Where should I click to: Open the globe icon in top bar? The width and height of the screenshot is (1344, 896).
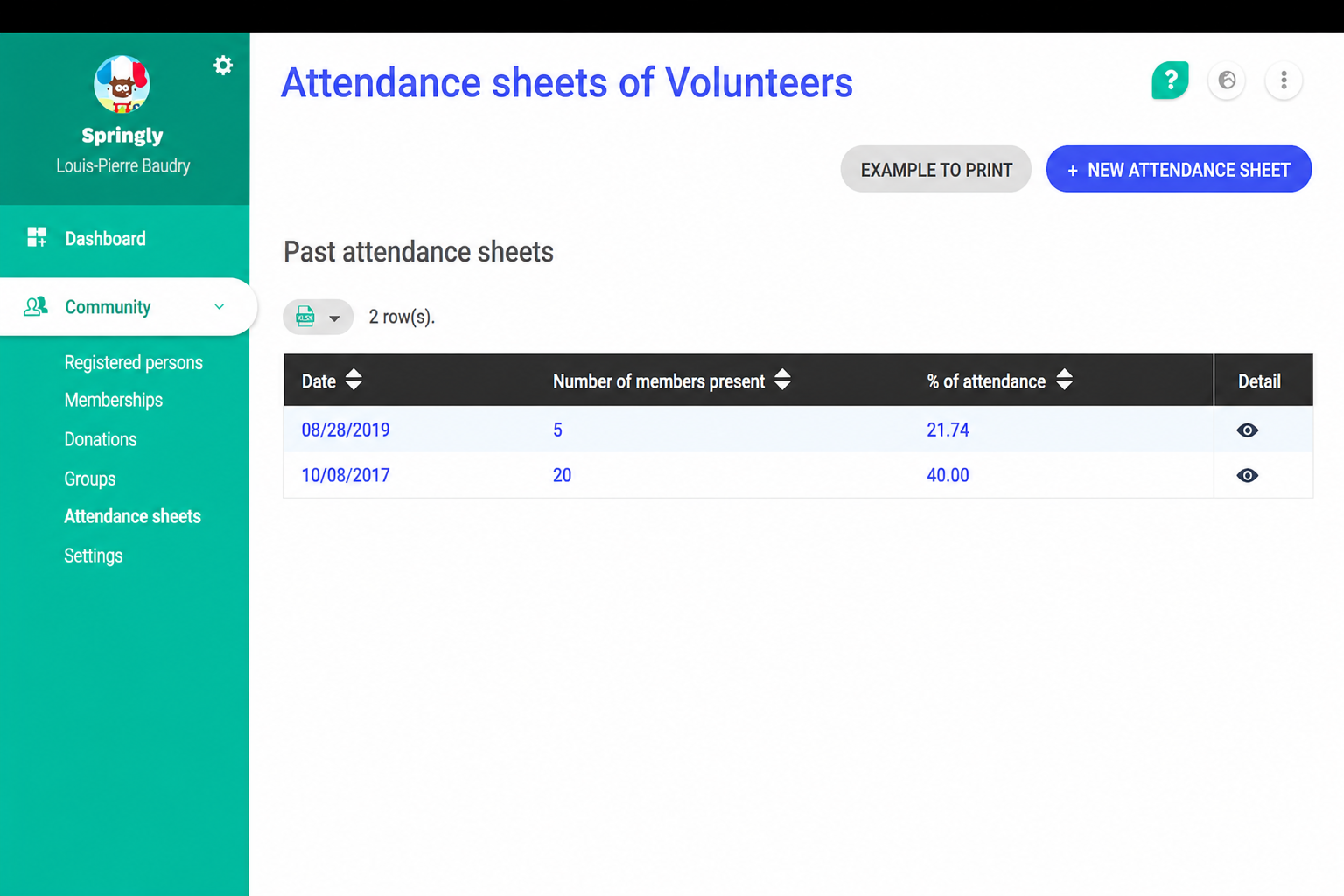click(1227, 80)
